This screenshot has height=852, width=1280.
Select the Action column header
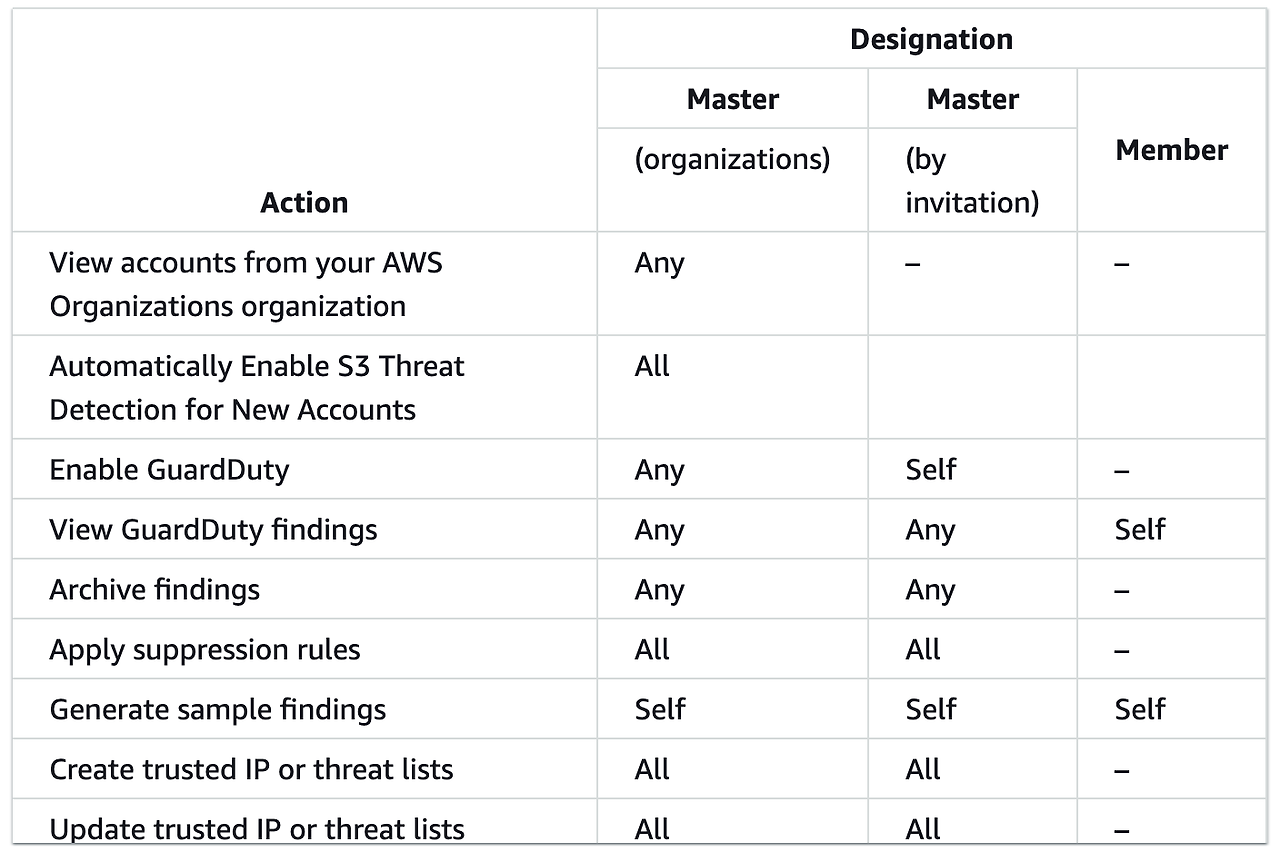(x=304, y=202)
